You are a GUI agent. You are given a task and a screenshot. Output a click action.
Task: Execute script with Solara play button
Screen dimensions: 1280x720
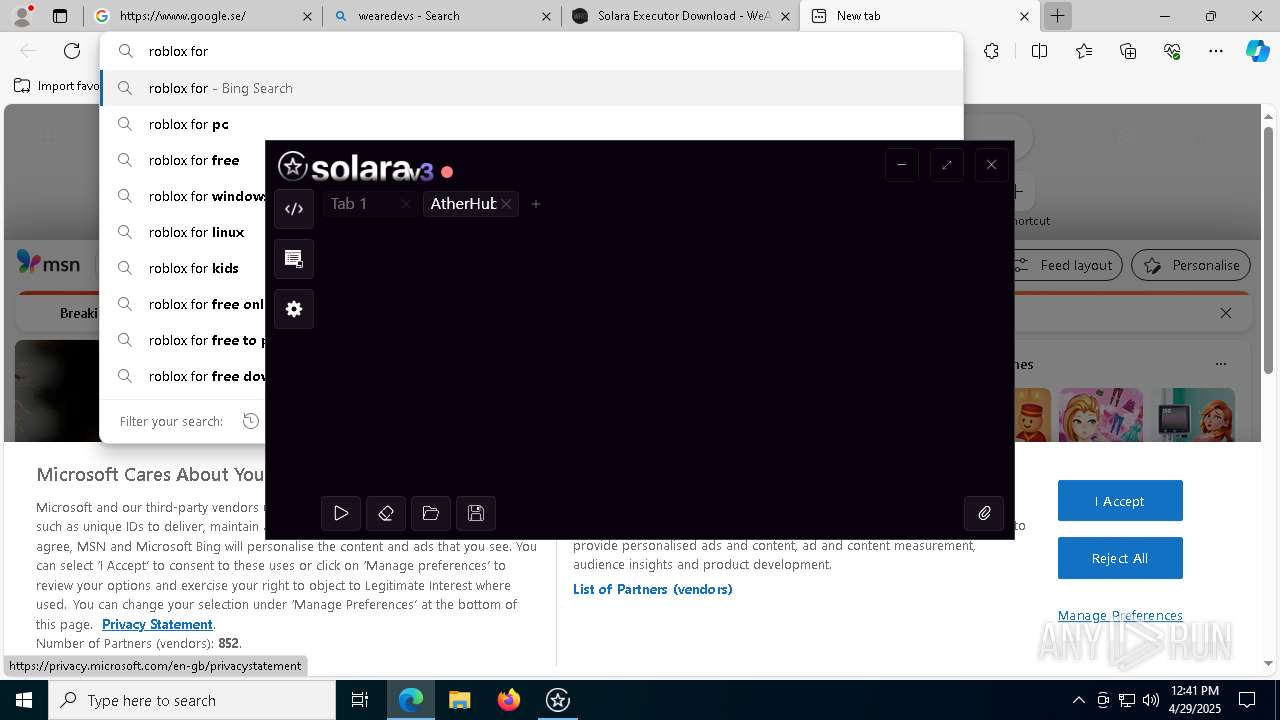pos(341,513)
